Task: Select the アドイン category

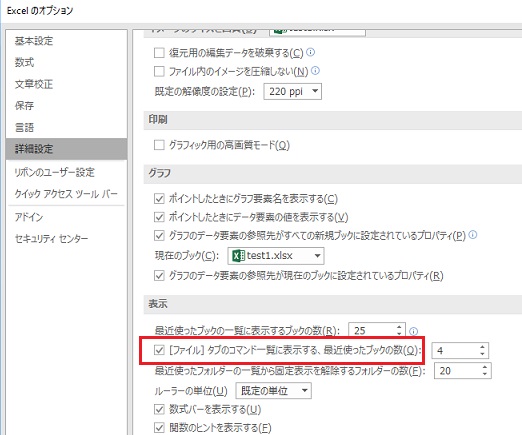Action: pos(29,217)
